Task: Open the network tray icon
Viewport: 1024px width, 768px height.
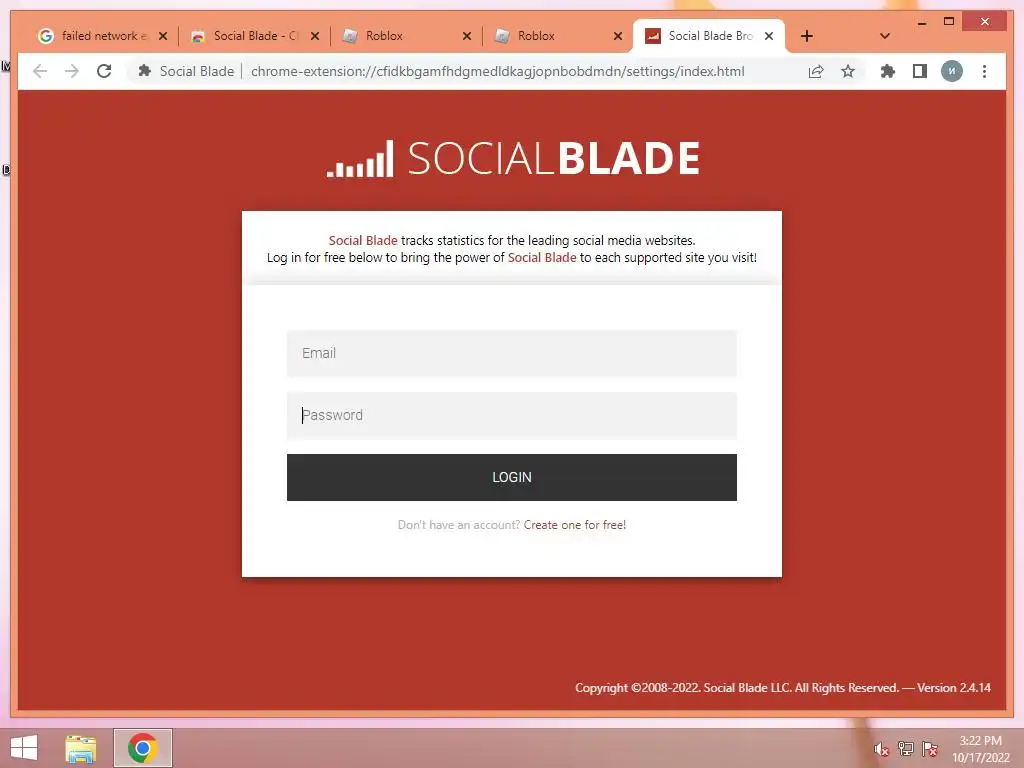Action: (905, 748)
